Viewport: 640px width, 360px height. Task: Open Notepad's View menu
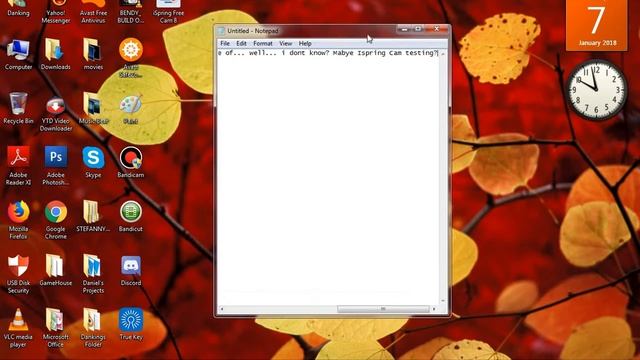click(x=285, y=43)
